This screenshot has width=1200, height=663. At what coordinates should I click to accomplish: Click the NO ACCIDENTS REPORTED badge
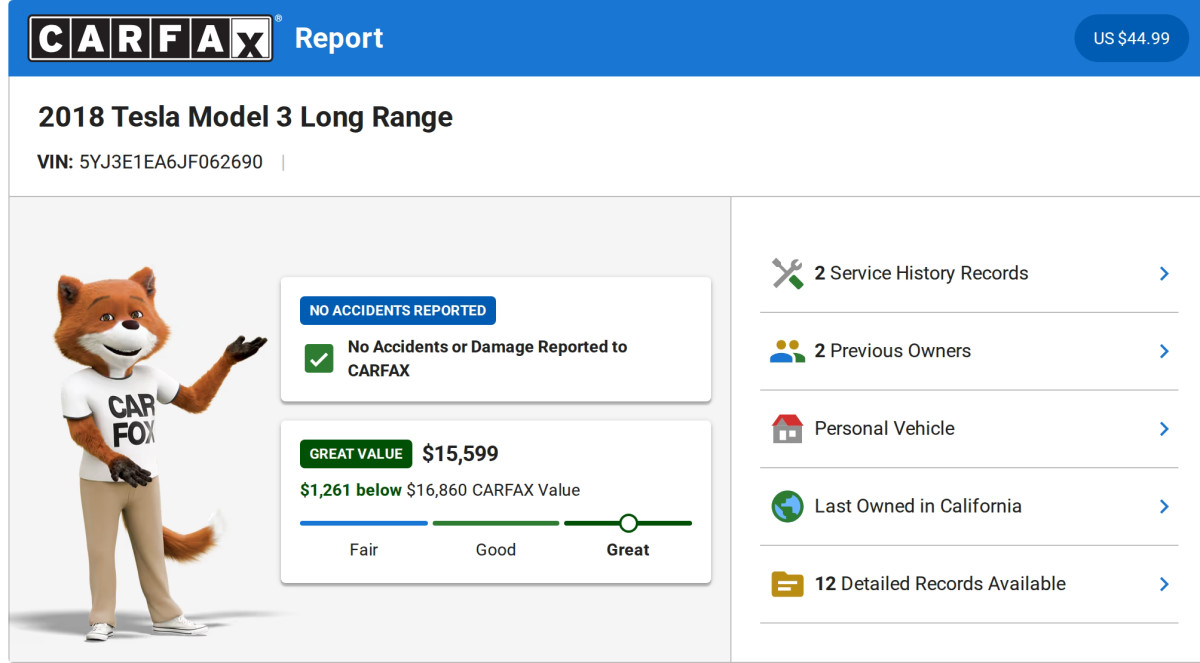(x=398, y=311)
